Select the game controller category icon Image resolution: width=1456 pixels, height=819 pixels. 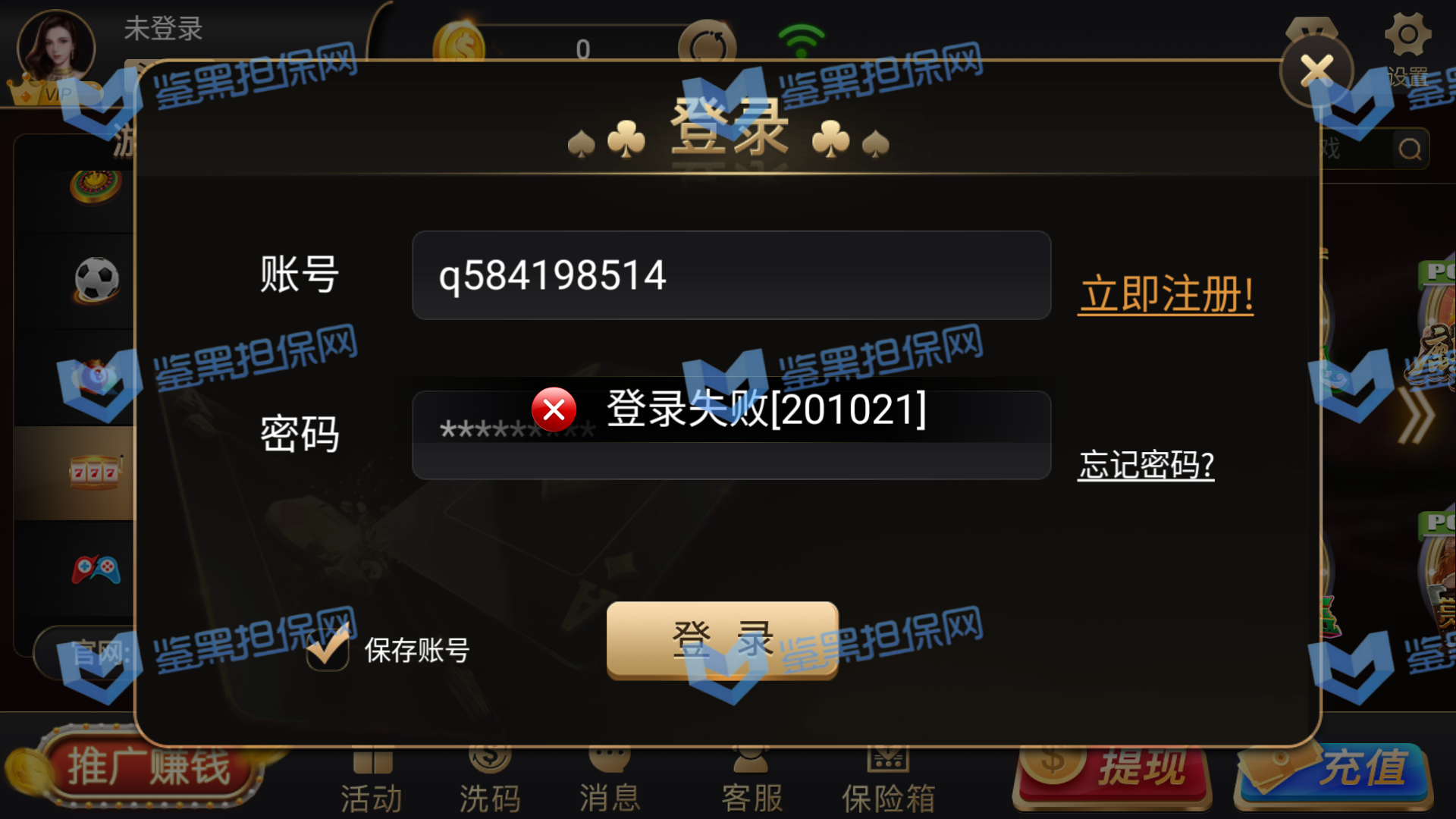96,569
